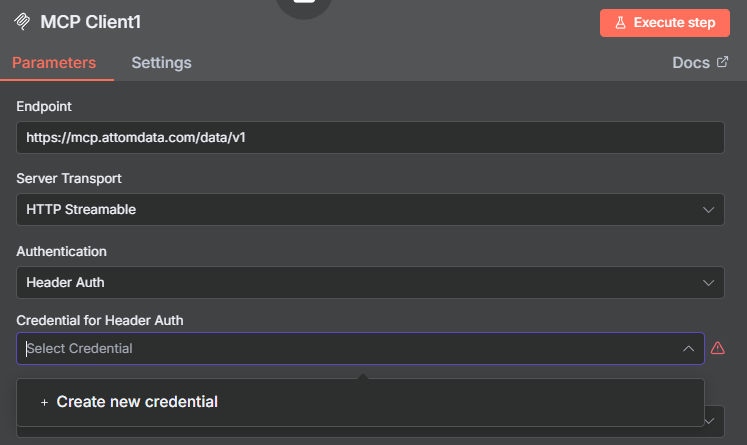Click the MCP Client node icon
Image resolution: width=747 pixels, height=445 pixels.
coord(22,21)
